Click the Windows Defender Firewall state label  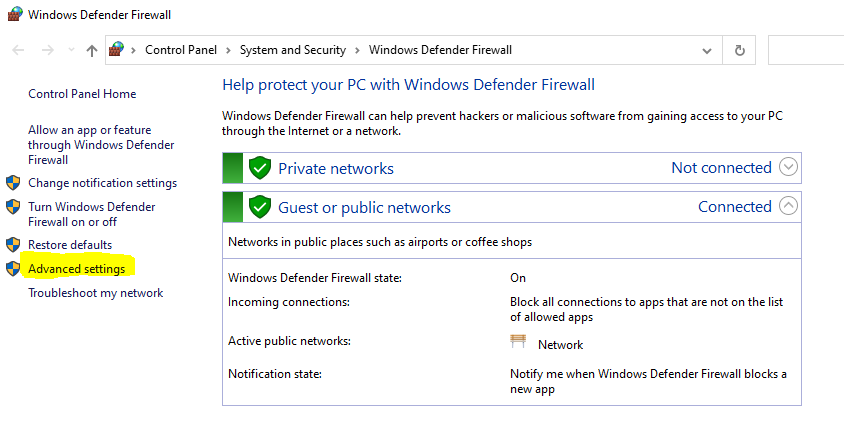pos(315,278)
